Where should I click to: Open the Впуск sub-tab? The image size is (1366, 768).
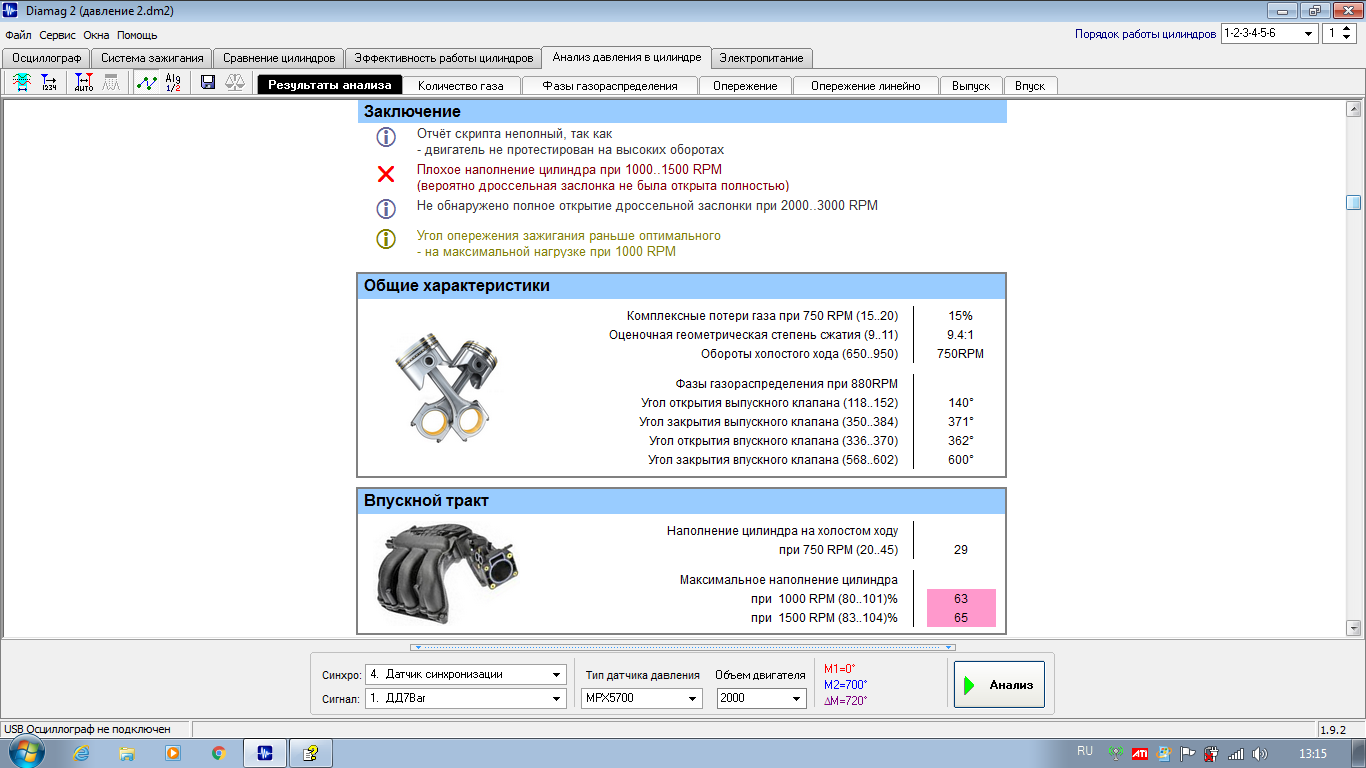click(x=1030, y=85)
